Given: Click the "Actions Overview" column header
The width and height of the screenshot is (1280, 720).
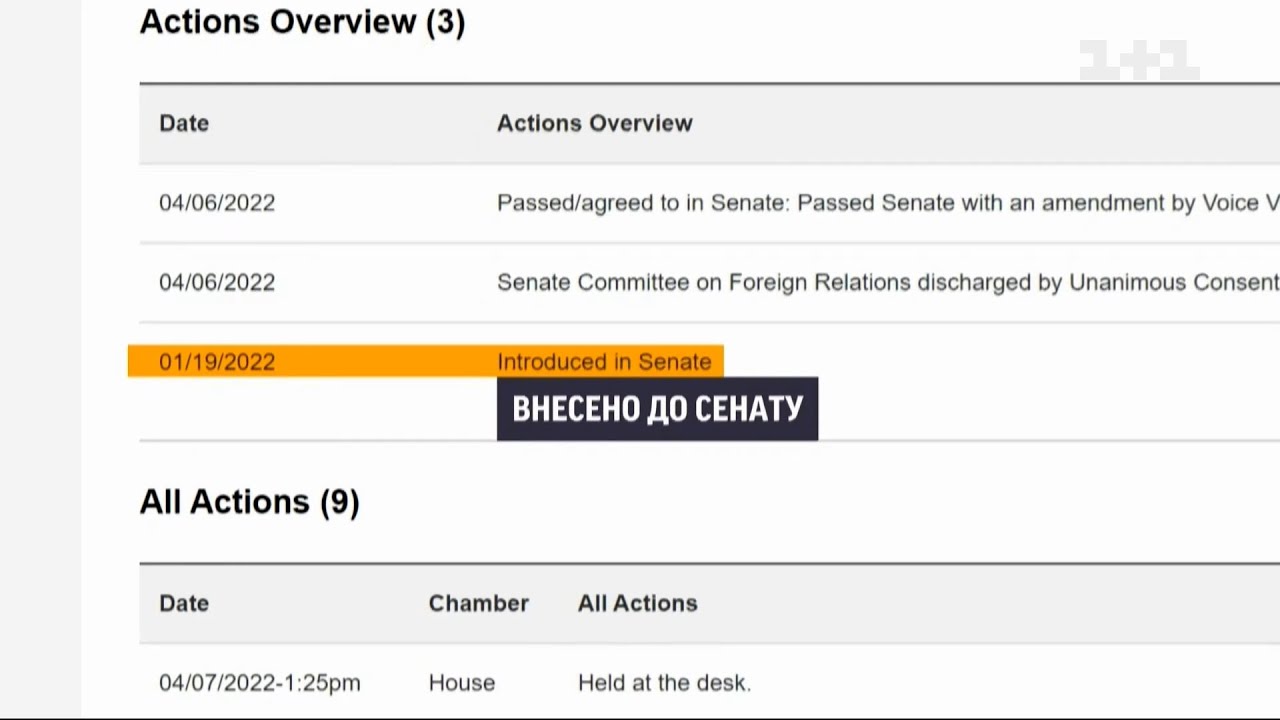Looking at the screenshot, I should tap(594, 123).
